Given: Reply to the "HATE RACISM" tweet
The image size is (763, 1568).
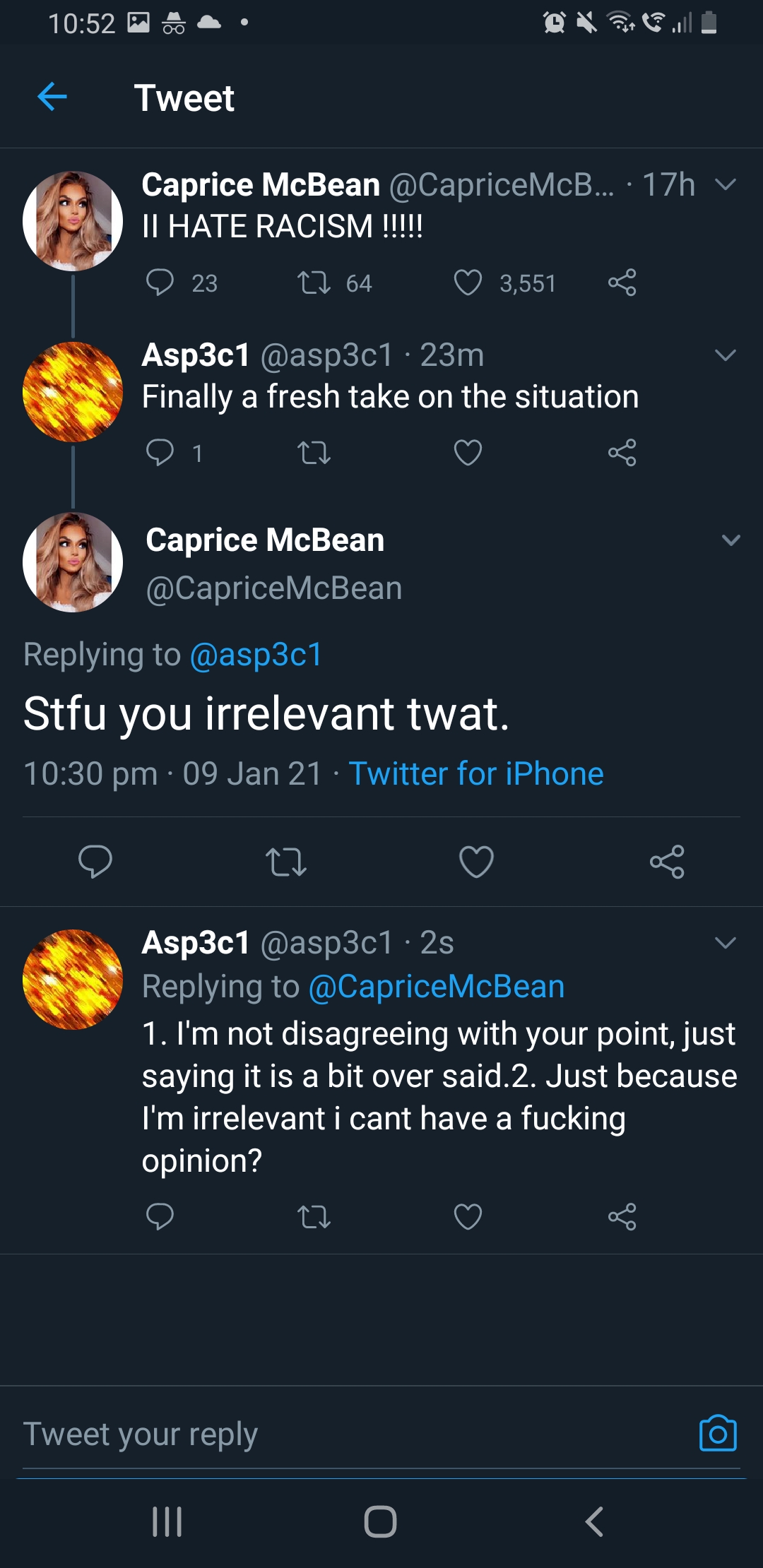Looking at the screenshot, I should pos(160,283).
